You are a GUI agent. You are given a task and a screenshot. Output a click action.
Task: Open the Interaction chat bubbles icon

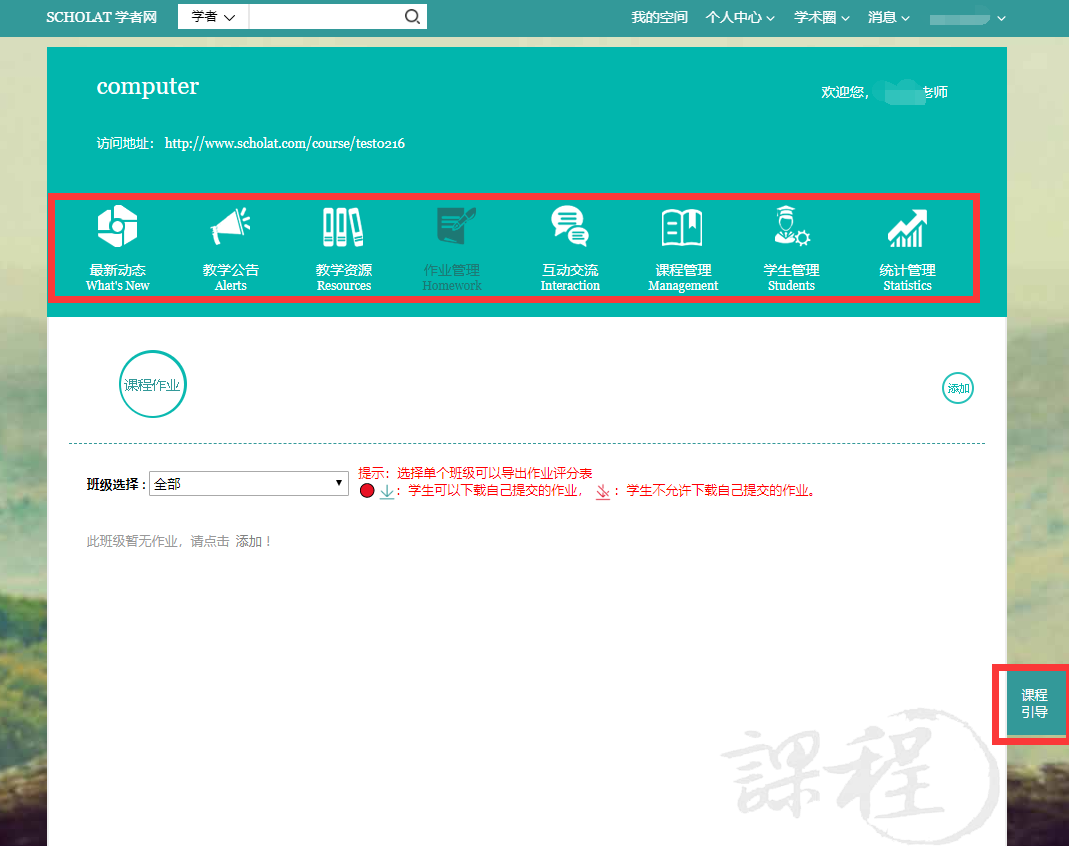[x=570, y=227]
